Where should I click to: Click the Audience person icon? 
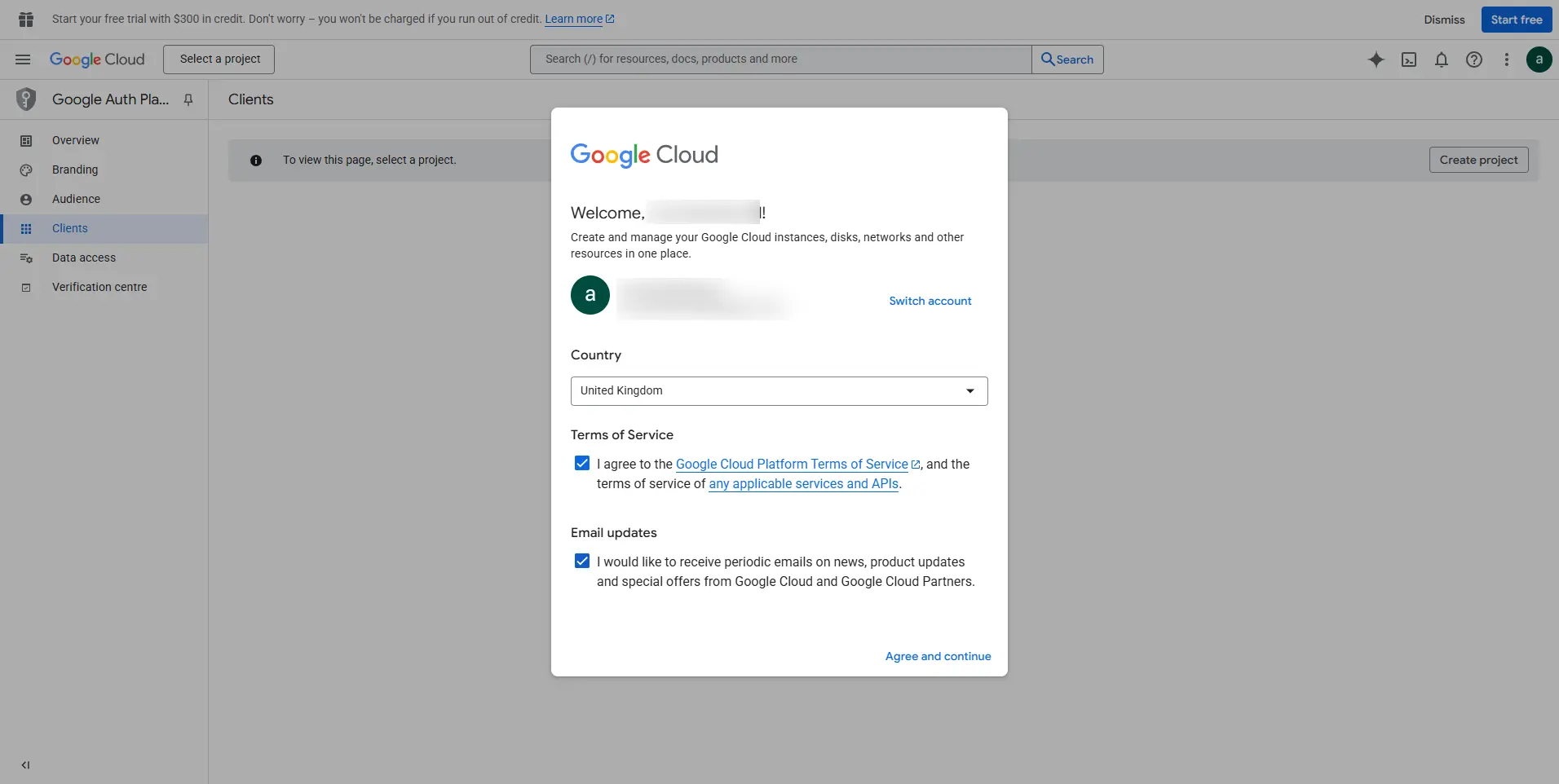pos(26,200)
